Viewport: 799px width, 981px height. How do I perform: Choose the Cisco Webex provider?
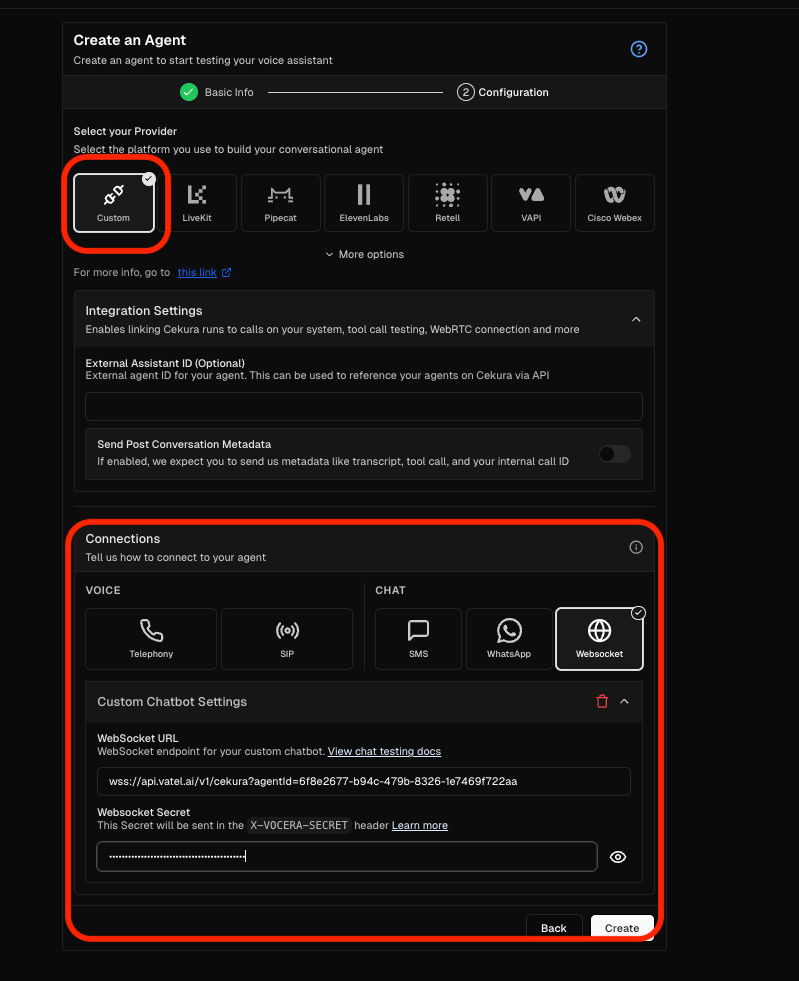point(614,203)
